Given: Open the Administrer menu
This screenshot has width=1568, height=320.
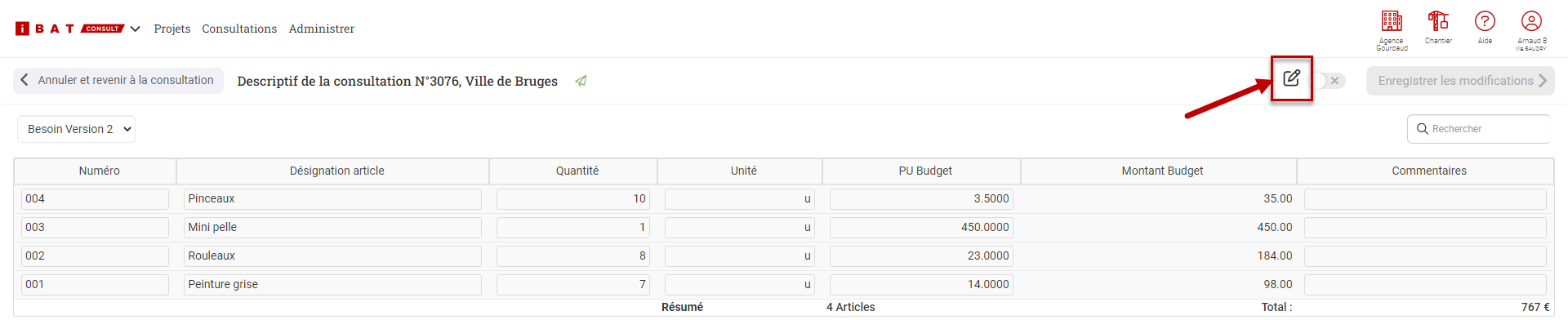Looking at the screenshot, I should coord(322,29).
